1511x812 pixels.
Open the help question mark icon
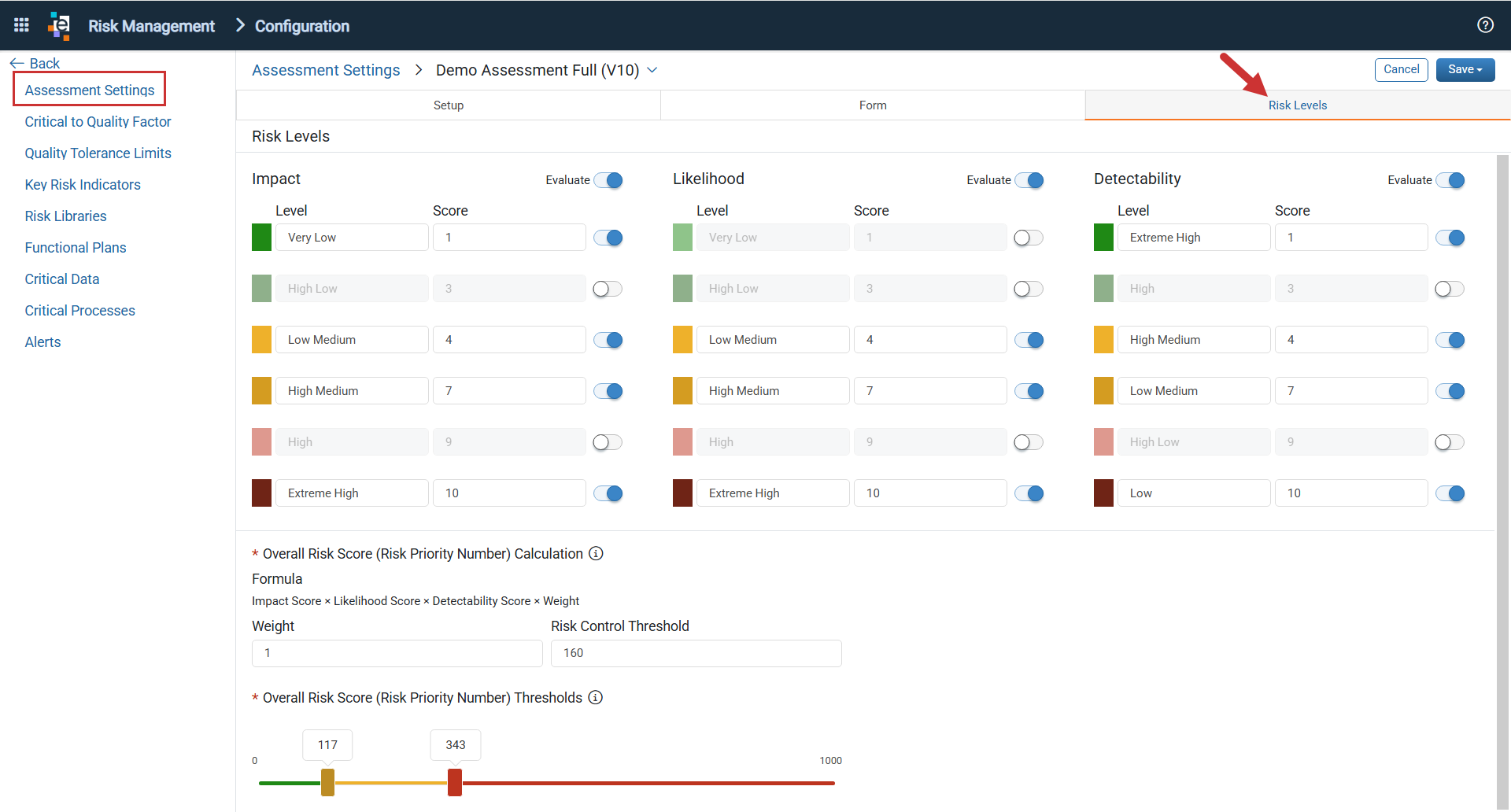coord(1485,25)
